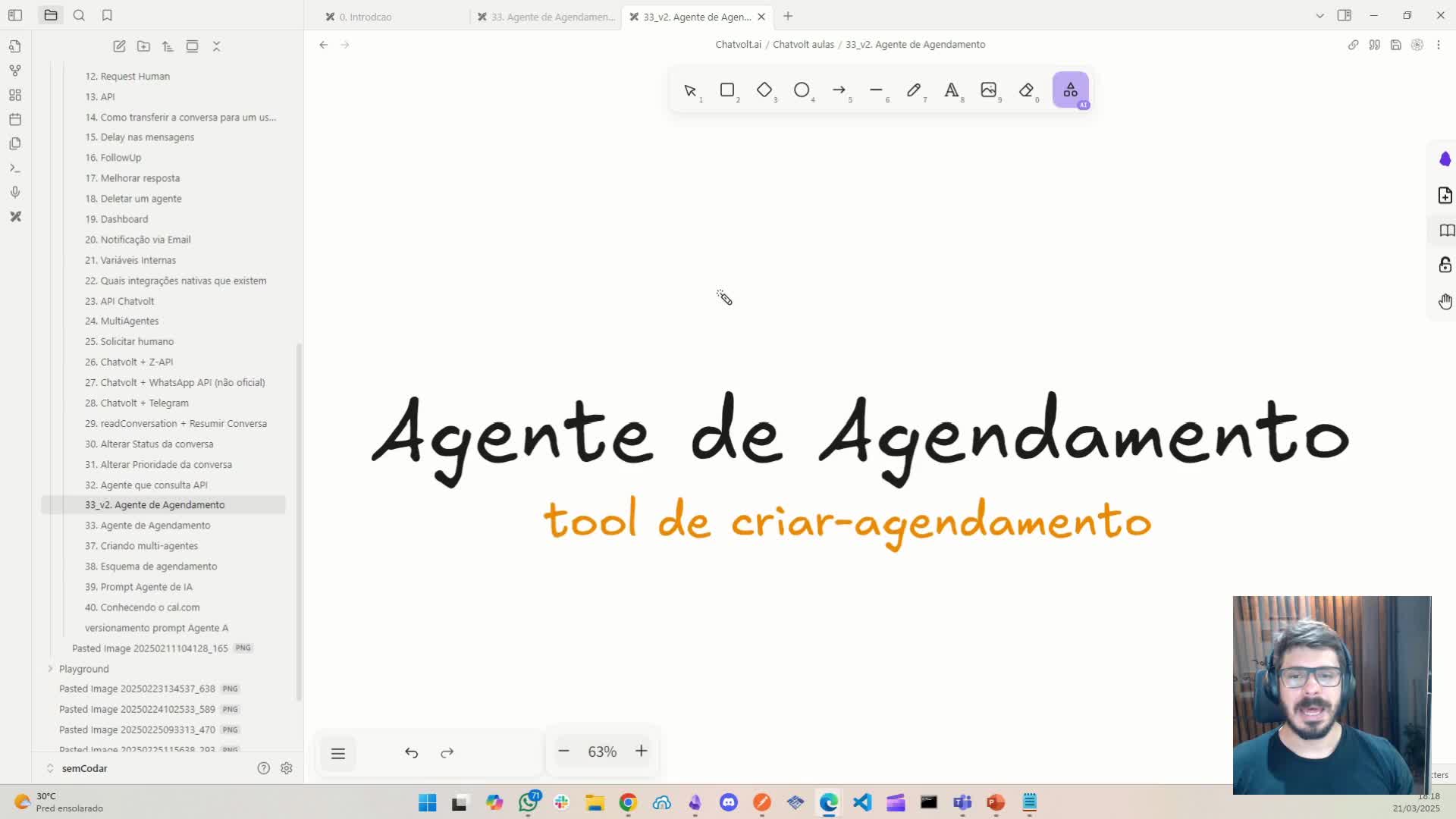Image resolution: width=1456 pixels, height=819 pixels.
Task: Expand the Playground folder
Action: (50, 668)
